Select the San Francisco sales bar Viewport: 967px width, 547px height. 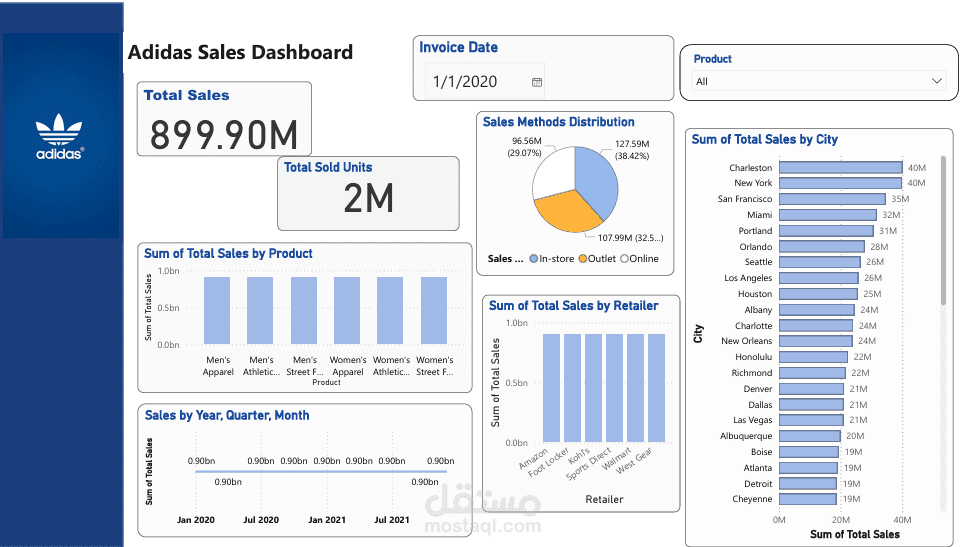pos(832,199)
